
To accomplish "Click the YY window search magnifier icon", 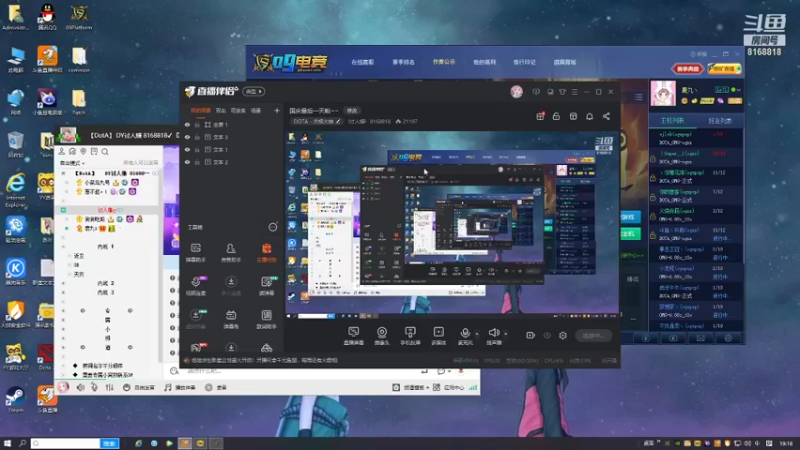I will click(105, 152).
